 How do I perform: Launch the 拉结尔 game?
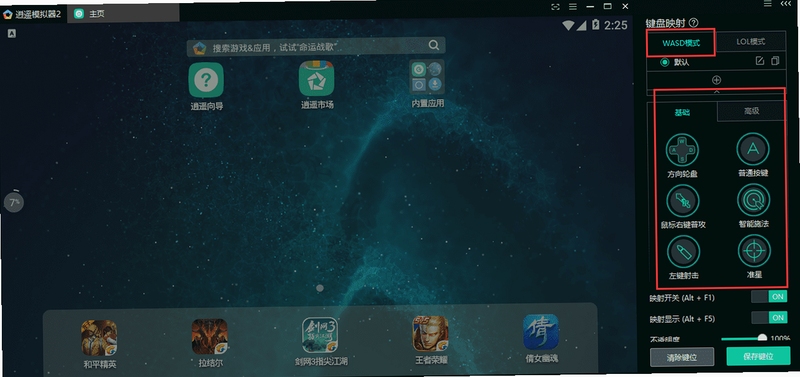[x=209, y=336]
